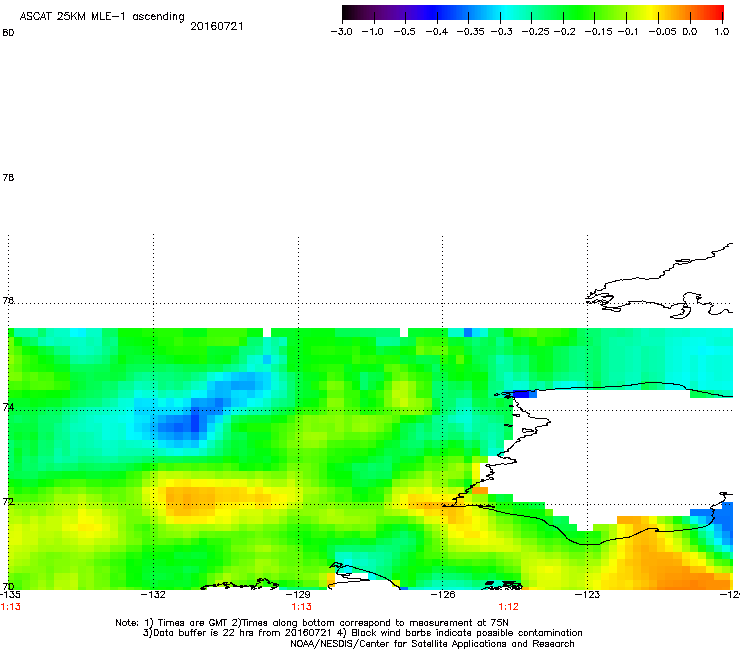The height and width of the screenshot is (650, 740).
Task: Click the longitude label -126
Action: [443, 595]
